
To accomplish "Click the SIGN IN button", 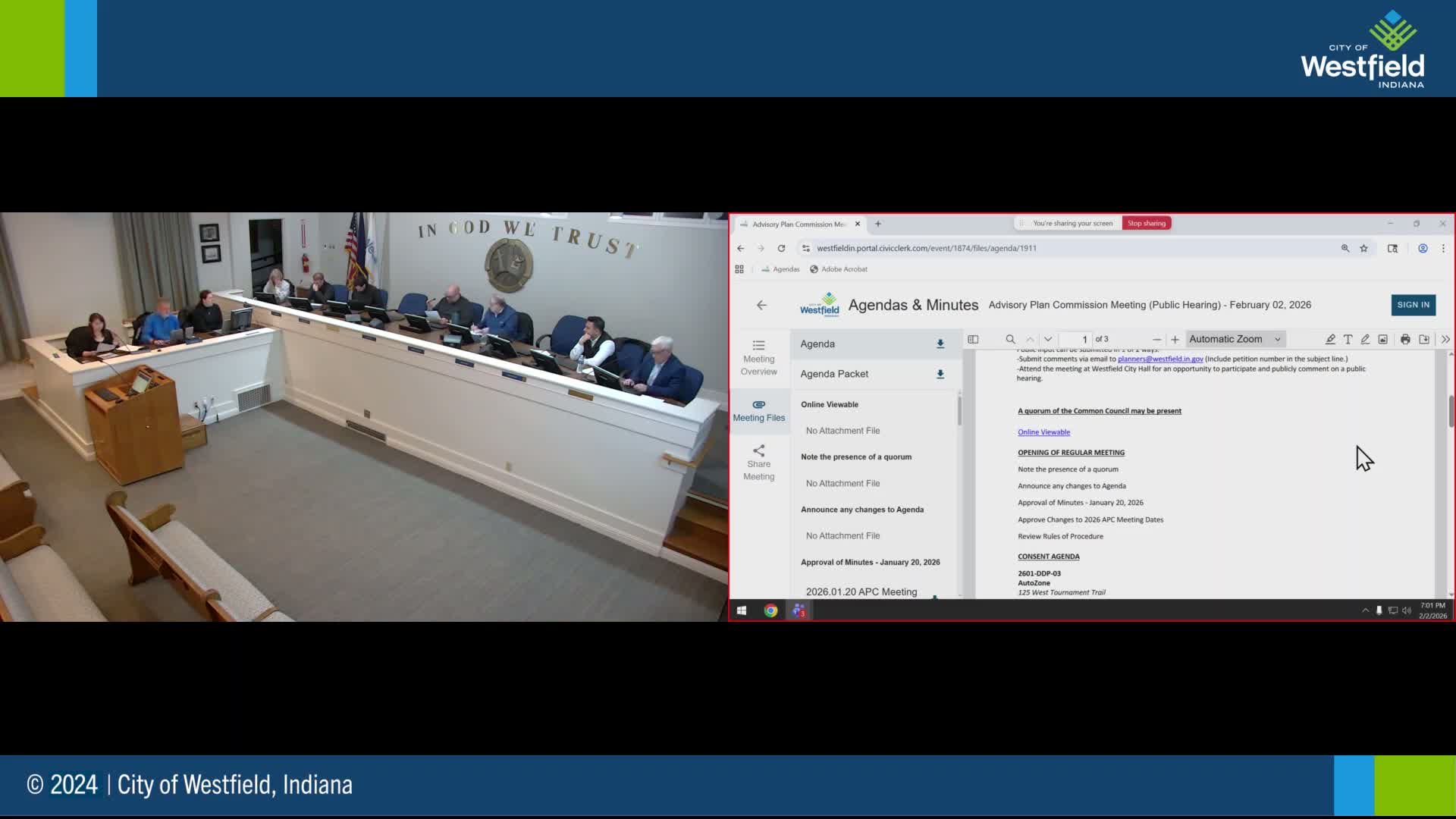I will pos(1413,305).
